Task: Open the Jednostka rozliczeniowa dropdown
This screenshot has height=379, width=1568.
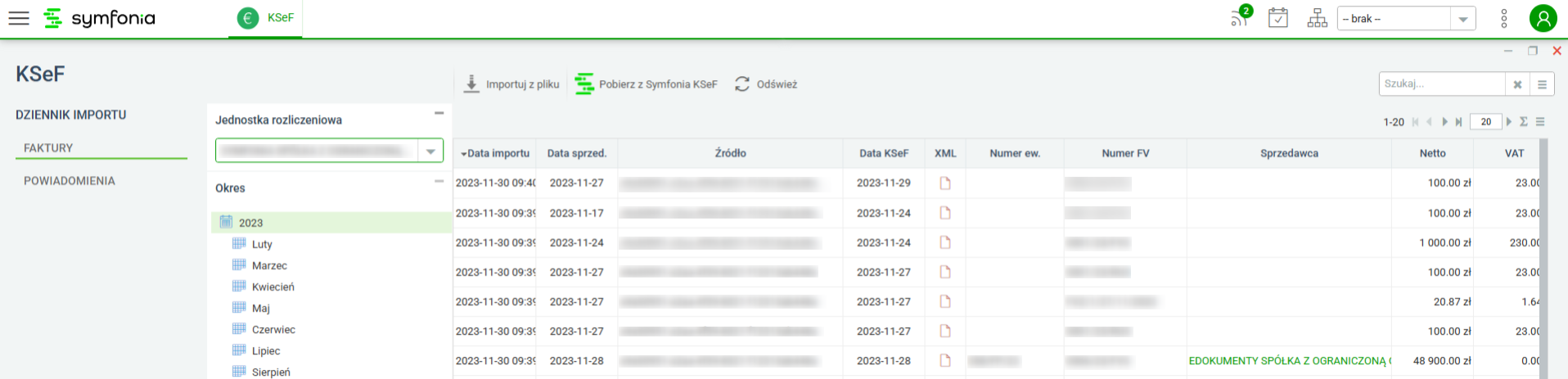Action: tap(430, 151)
